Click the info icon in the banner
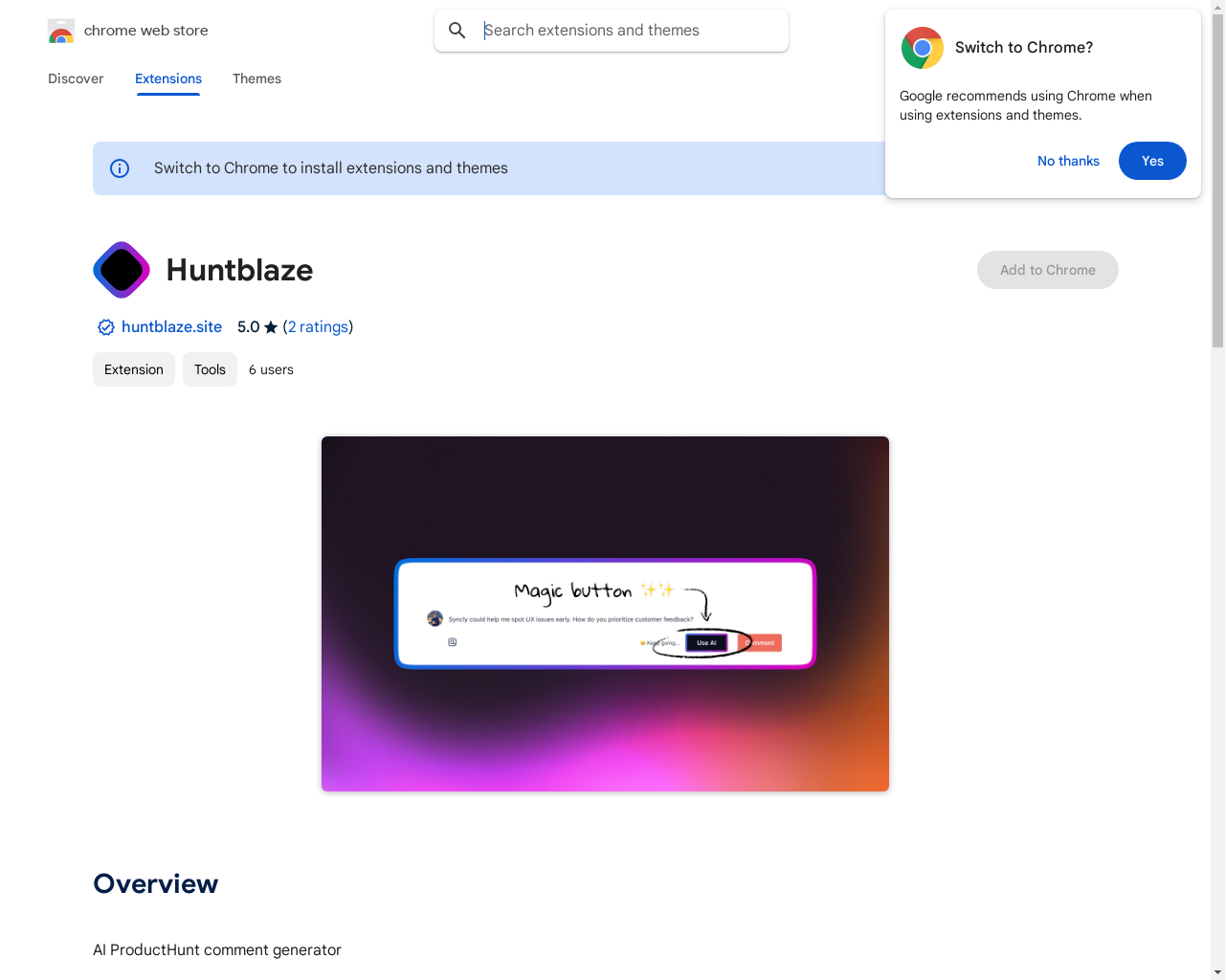Image resolution: width=1225 pixels, height=980 pixels. (x=120, y=168)
